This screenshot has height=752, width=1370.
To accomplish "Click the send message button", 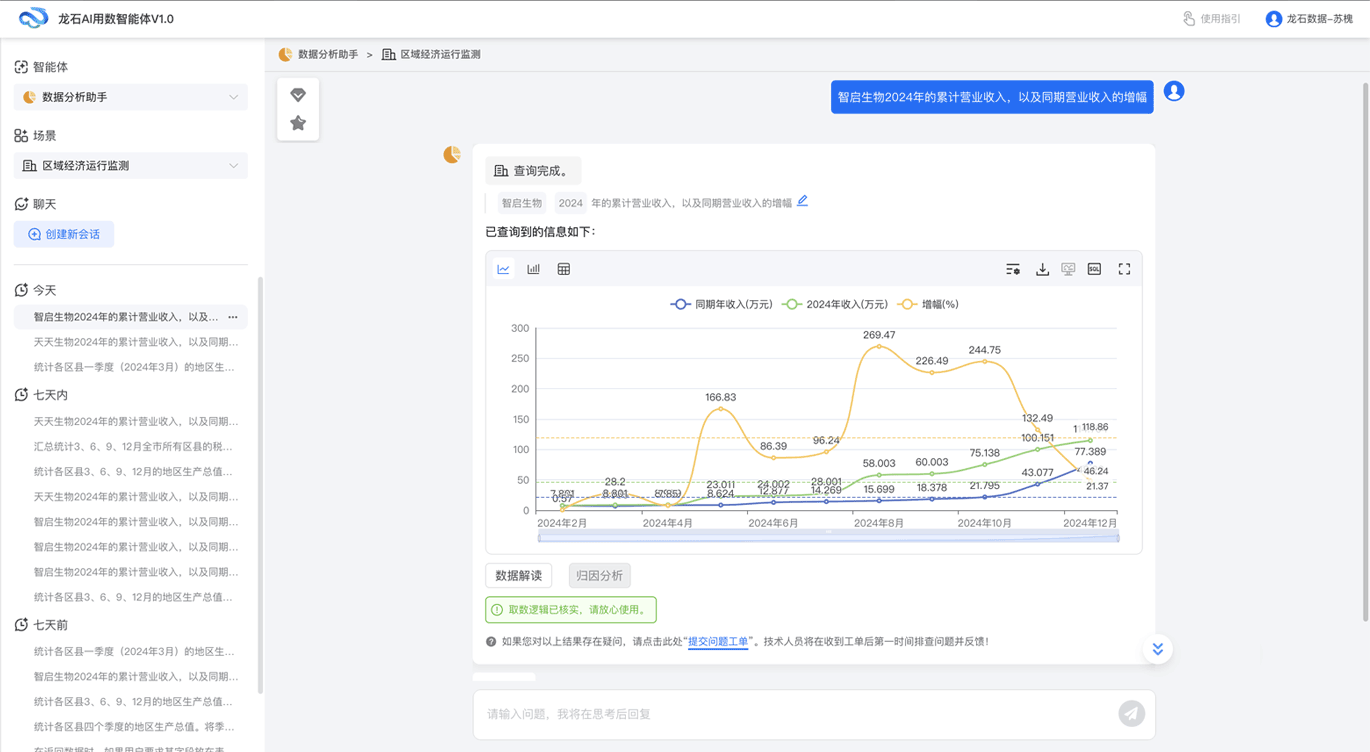I will pyautogui.click(x=1131, y=713).
